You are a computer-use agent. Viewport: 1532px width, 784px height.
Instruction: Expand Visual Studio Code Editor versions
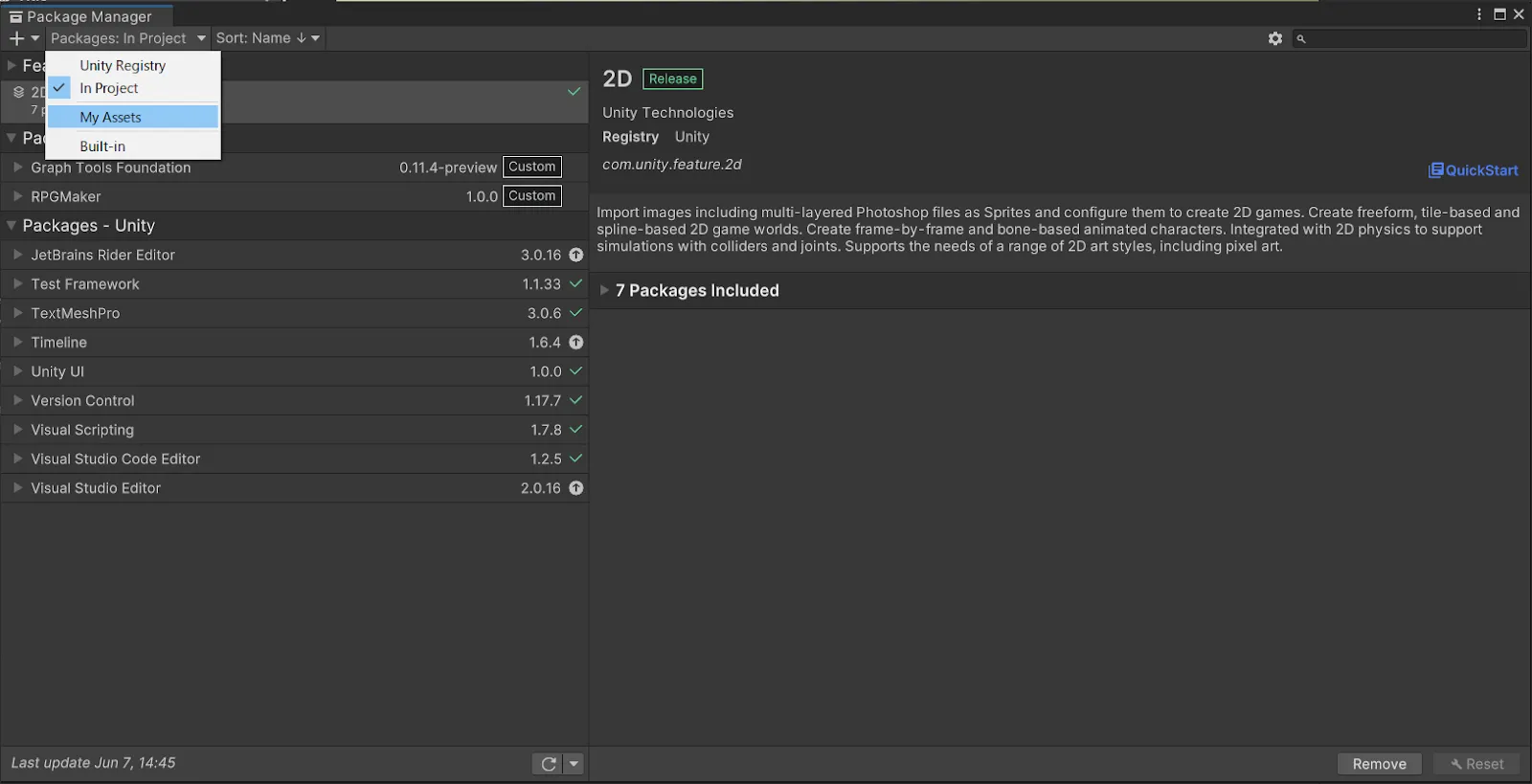coord(17,459)
